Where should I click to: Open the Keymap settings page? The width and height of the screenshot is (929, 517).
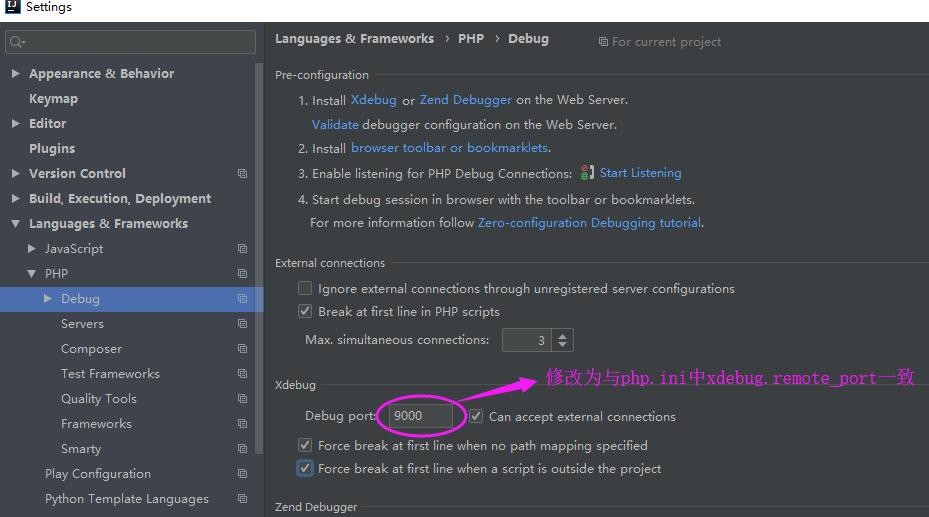click(x=53, y=99)
